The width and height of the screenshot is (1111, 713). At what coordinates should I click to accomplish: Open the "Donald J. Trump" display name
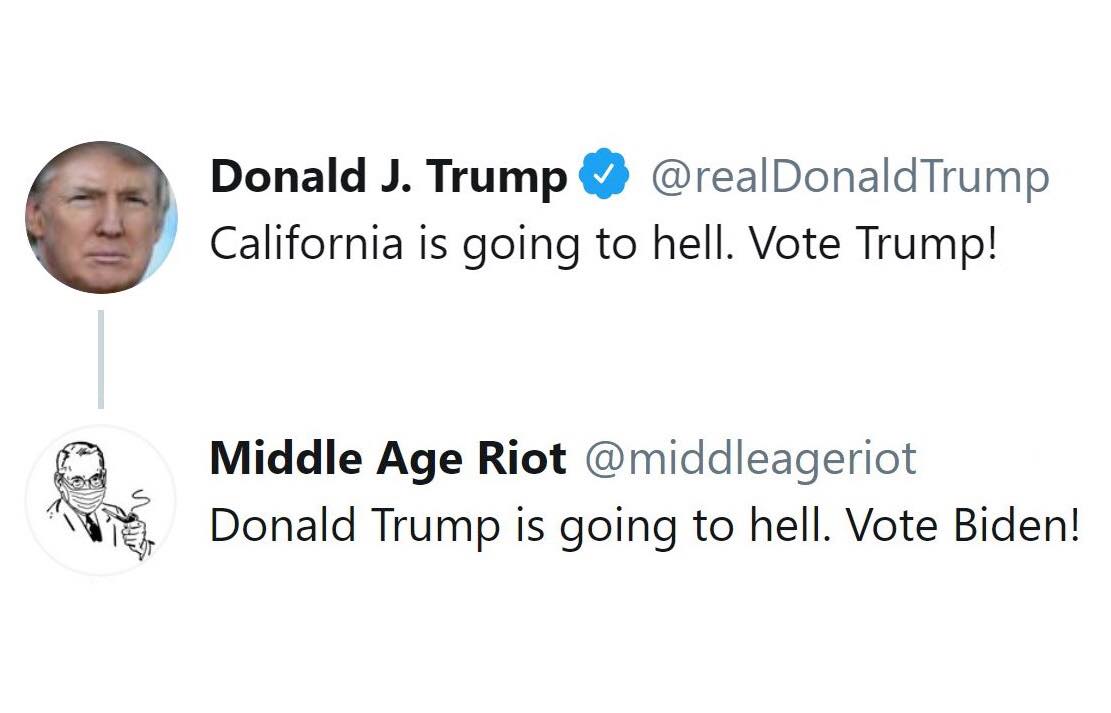pyautogui.click(x=388, y=178)
